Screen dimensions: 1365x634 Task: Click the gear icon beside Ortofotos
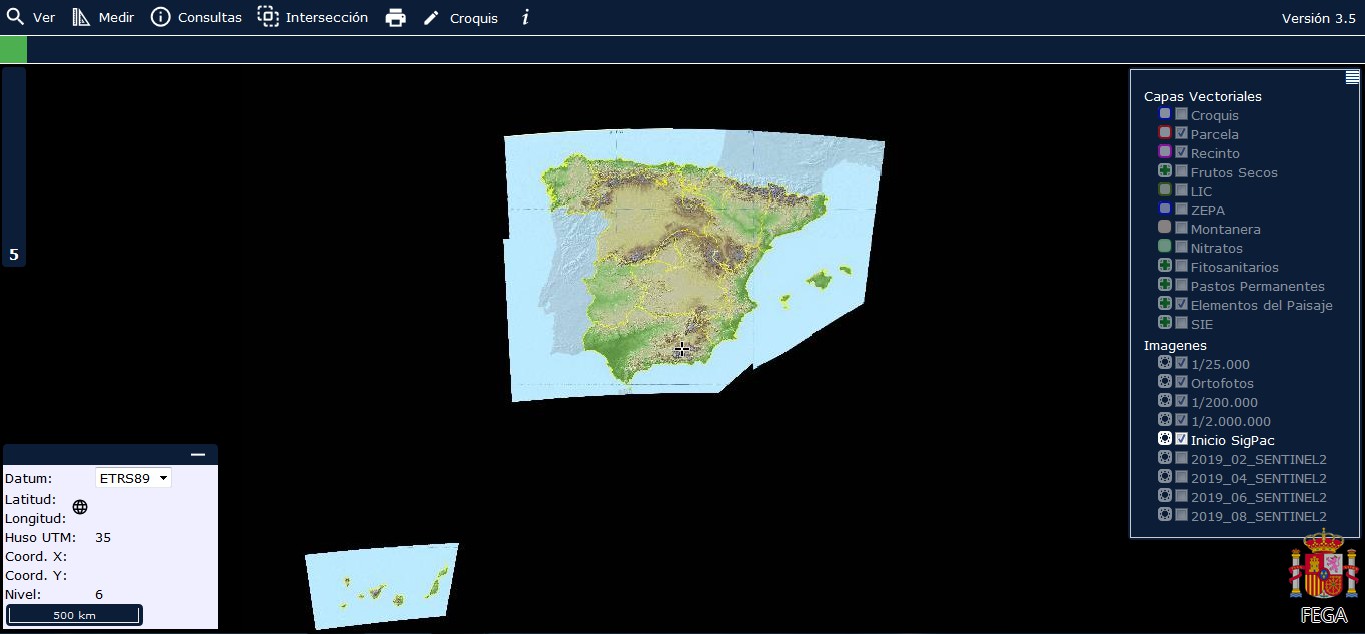(1165, 382)
